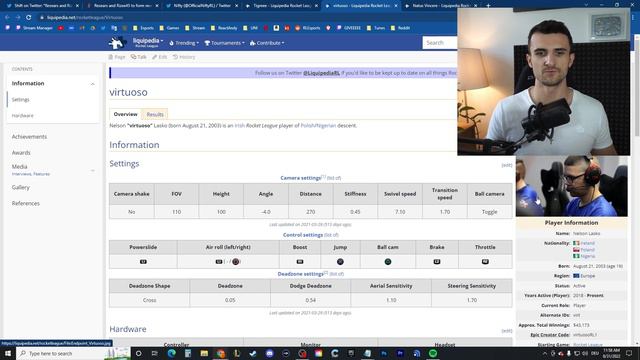Viewport: 640px width, 360px height.
Task: Switch to the Natus Vincere browser tab
Action: [x=441, y=6]
